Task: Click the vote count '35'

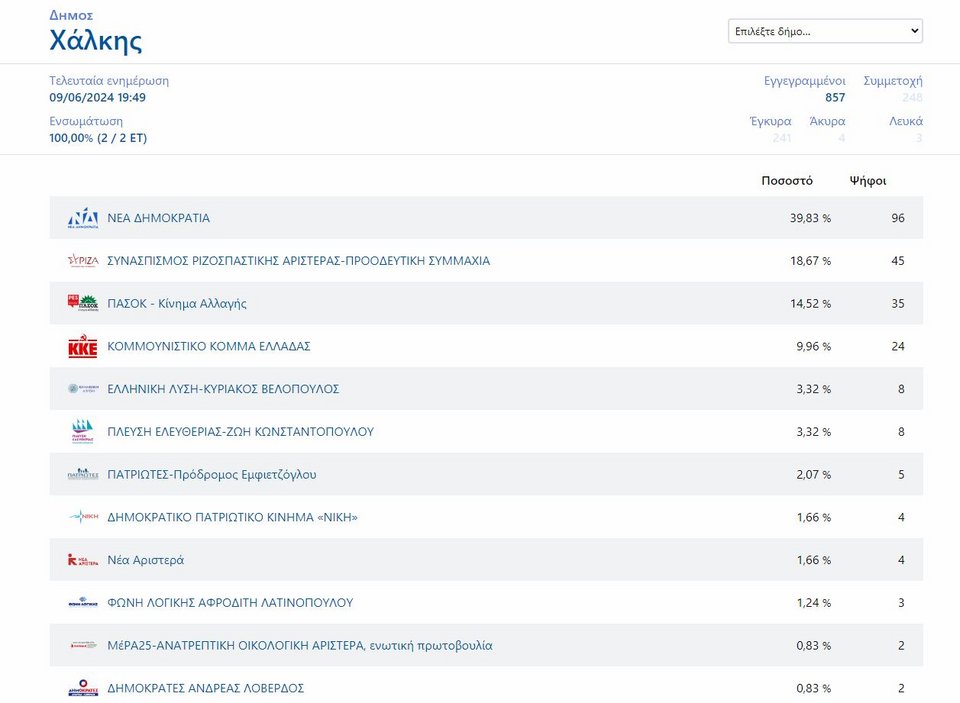Action: 898,304
